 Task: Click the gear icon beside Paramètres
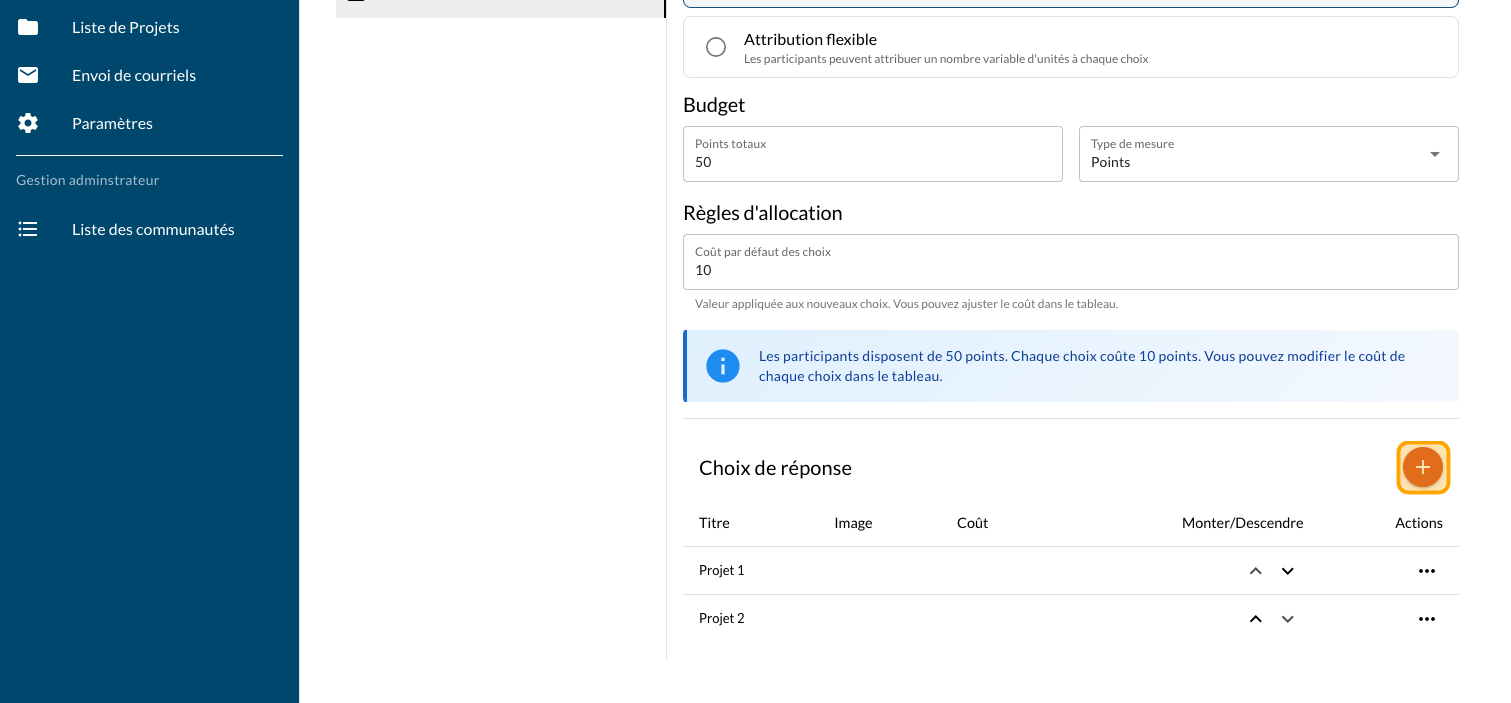(28, 123)
